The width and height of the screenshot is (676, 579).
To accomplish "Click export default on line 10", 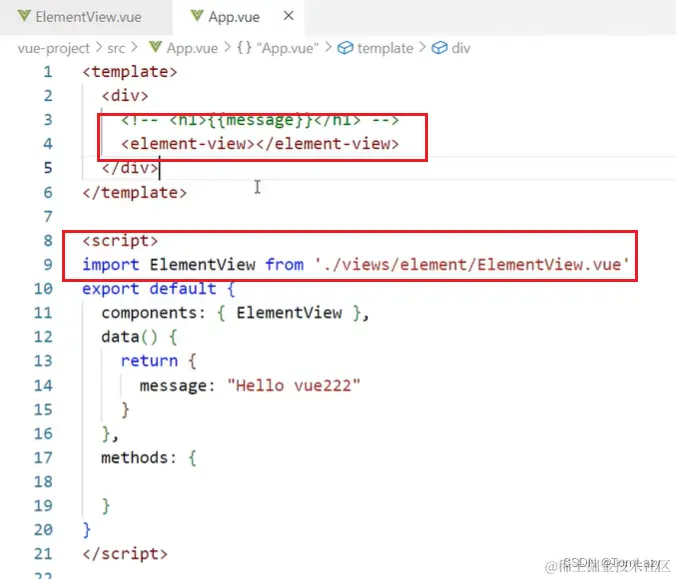I will pos(149,288).
